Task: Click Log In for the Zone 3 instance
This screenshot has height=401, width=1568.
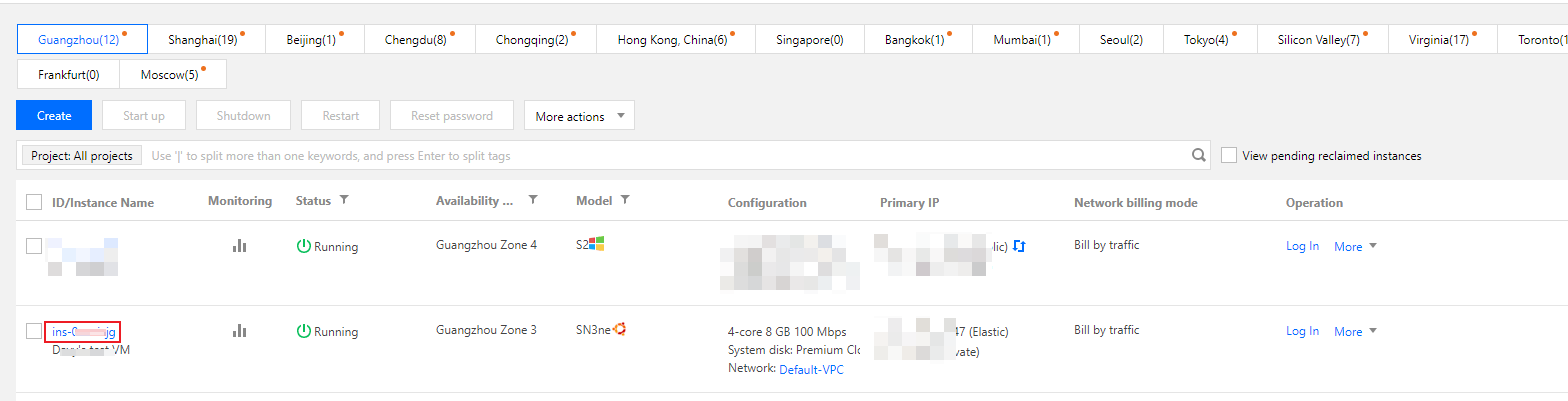Action: (1302, 331)
